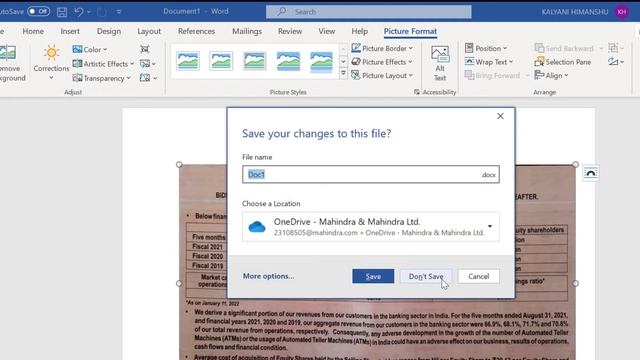Click the Save button
Screen dimensions: 640x360
373,276
